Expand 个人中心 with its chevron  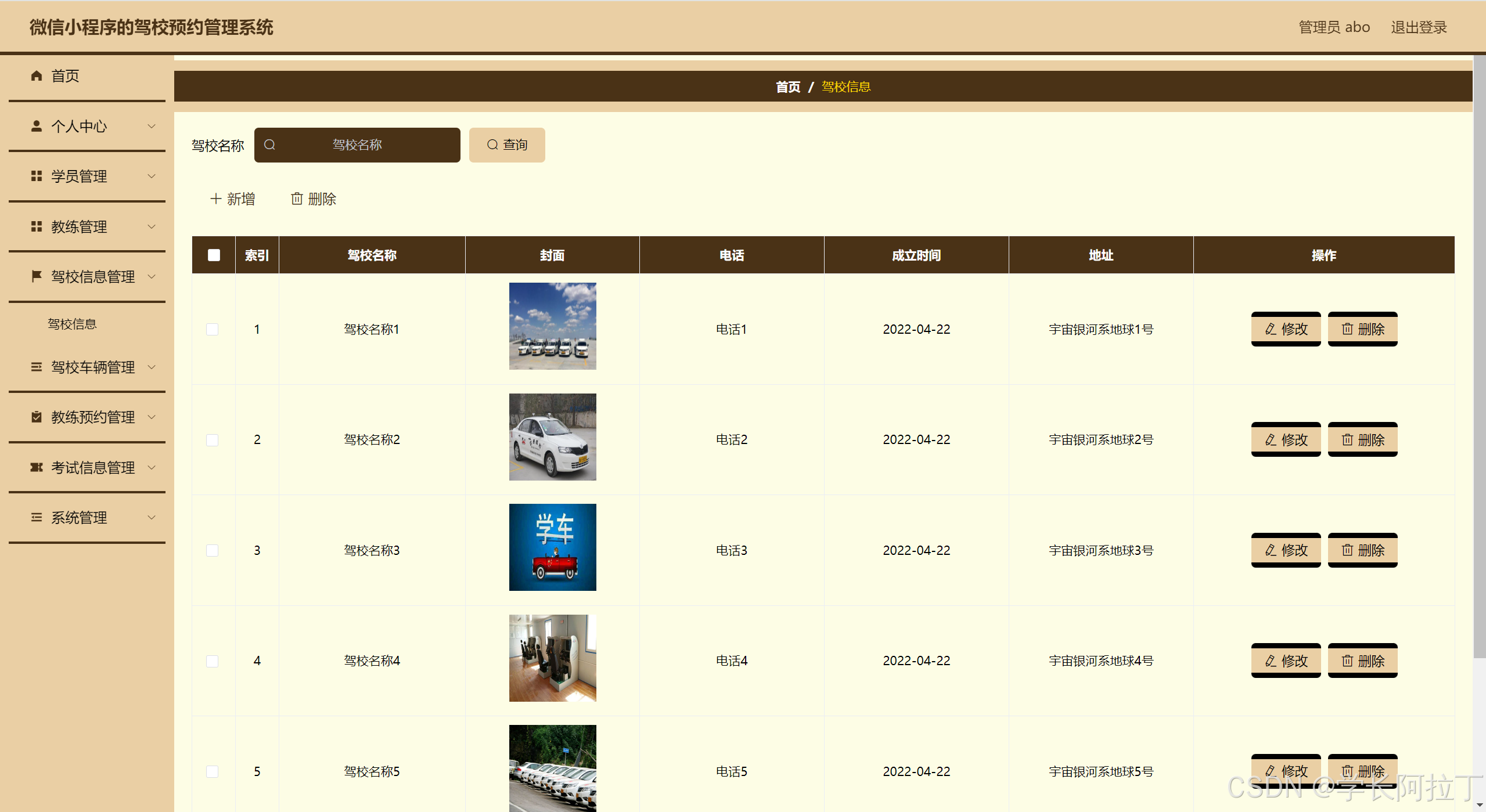[x=152, y=126]
